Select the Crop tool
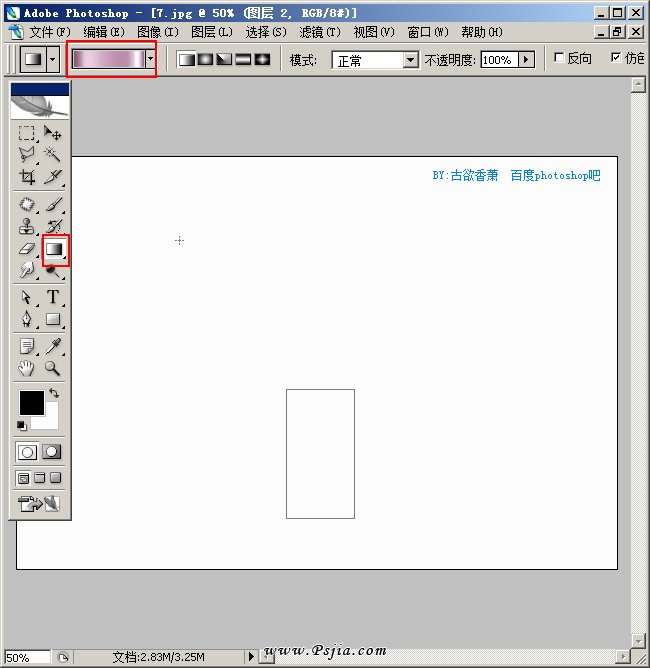Screen dimensions: 650x668 coord(26,176)
